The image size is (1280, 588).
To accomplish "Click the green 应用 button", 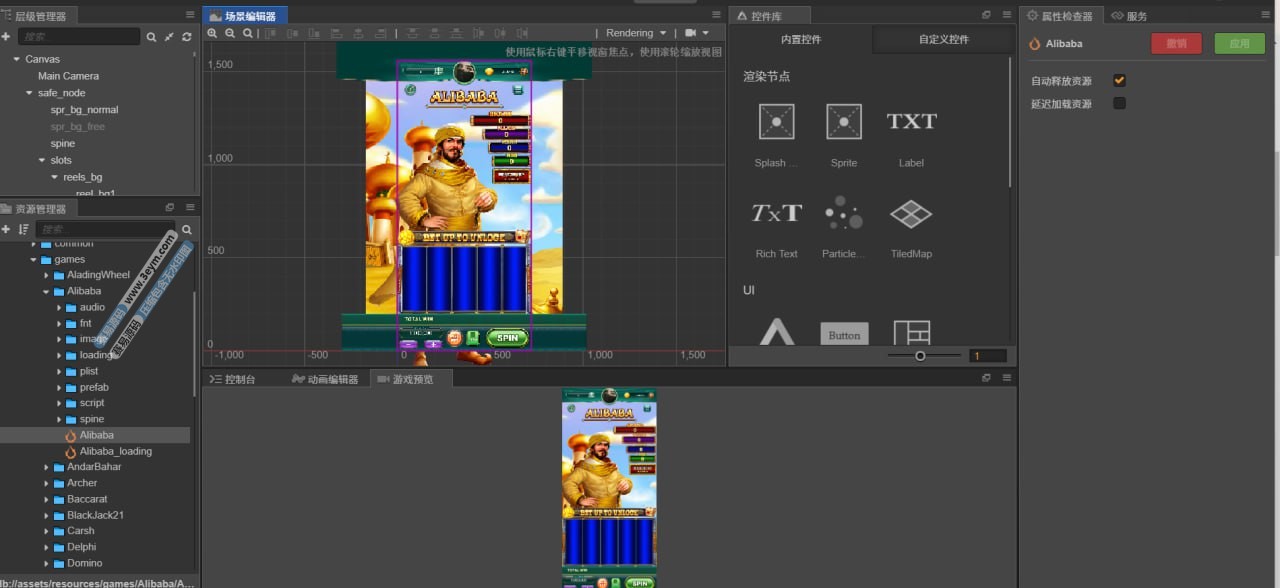I will [1239, 43].
